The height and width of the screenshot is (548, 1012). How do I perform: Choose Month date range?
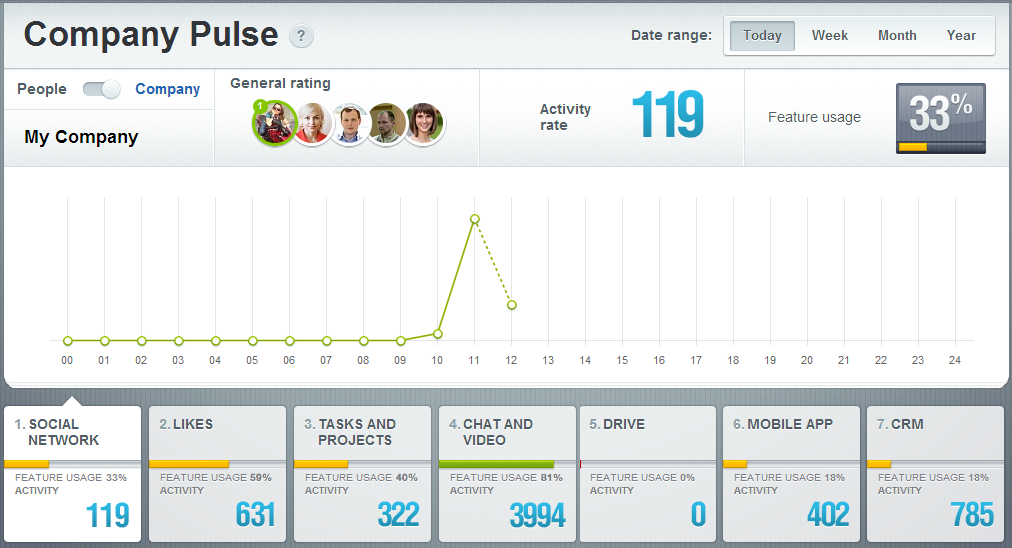(897, 36)
